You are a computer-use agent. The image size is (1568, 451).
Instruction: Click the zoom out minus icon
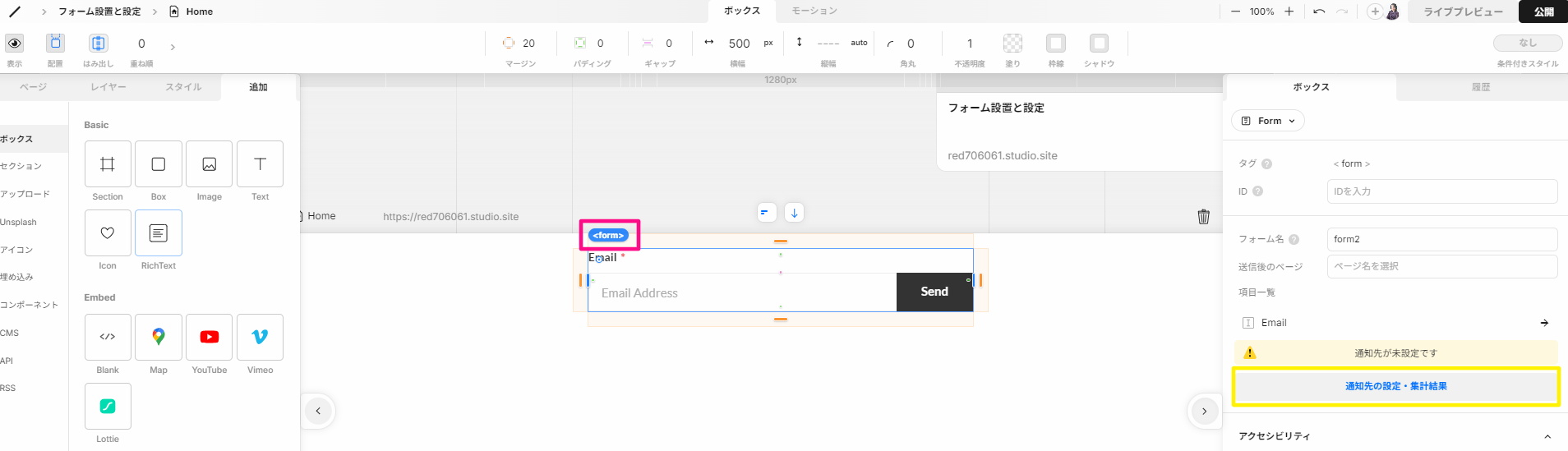pyautogui.click(x=1235, y=12)
